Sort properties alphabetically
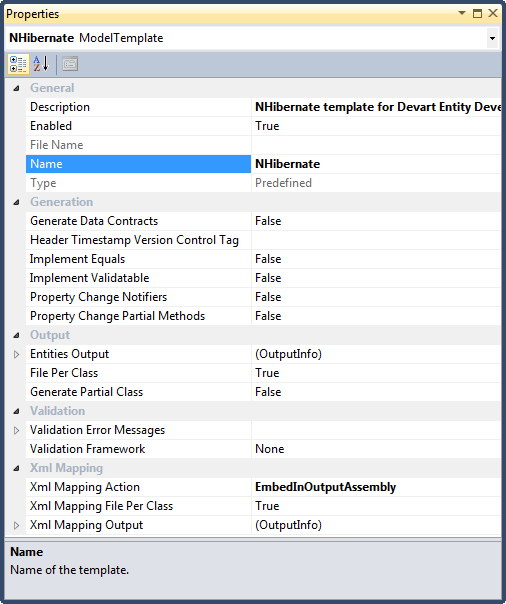506x604 pixels. [x=41, y=64]
